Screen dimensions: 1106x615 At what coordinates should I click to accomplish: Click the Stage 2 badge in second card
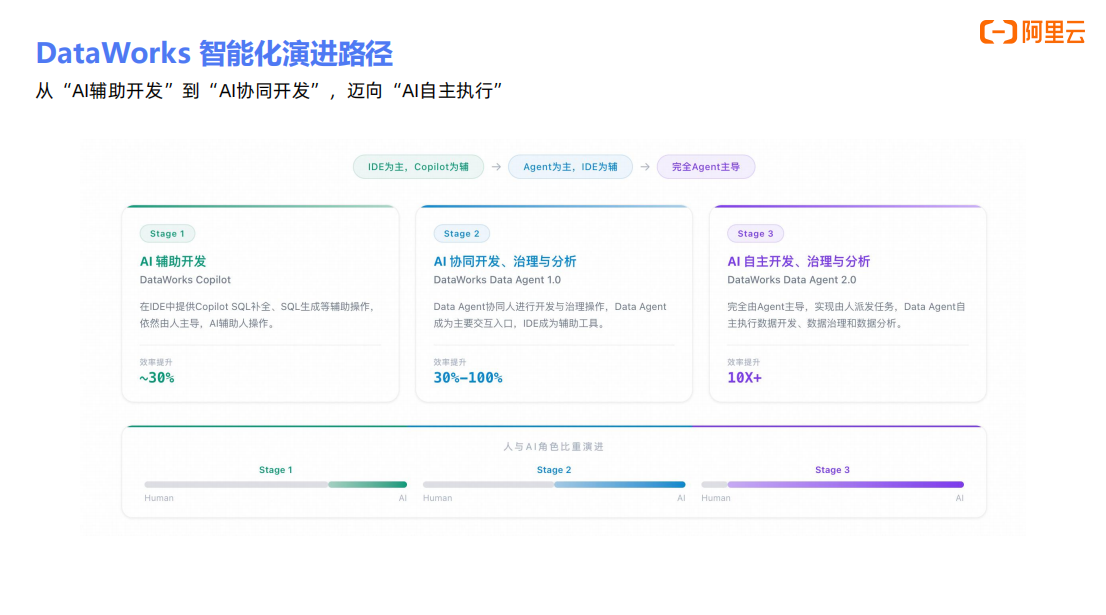461,233
